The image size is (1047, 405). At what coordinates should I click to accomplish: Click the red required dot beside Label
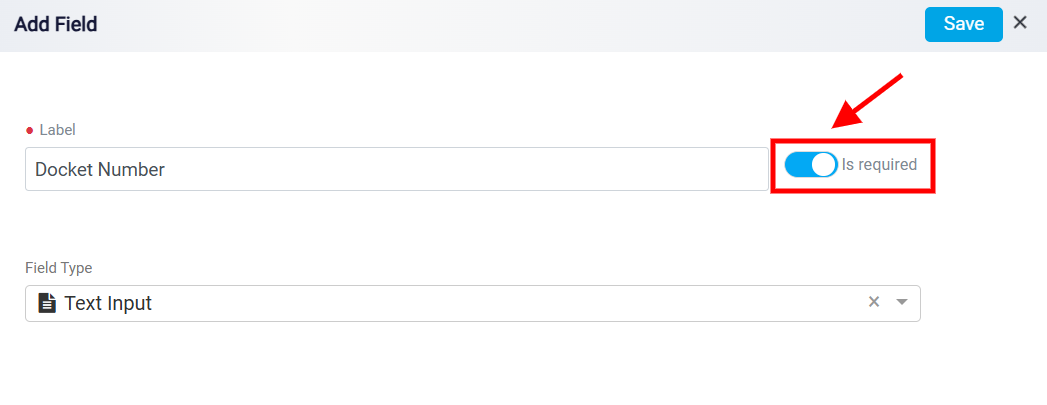(29, 130)
